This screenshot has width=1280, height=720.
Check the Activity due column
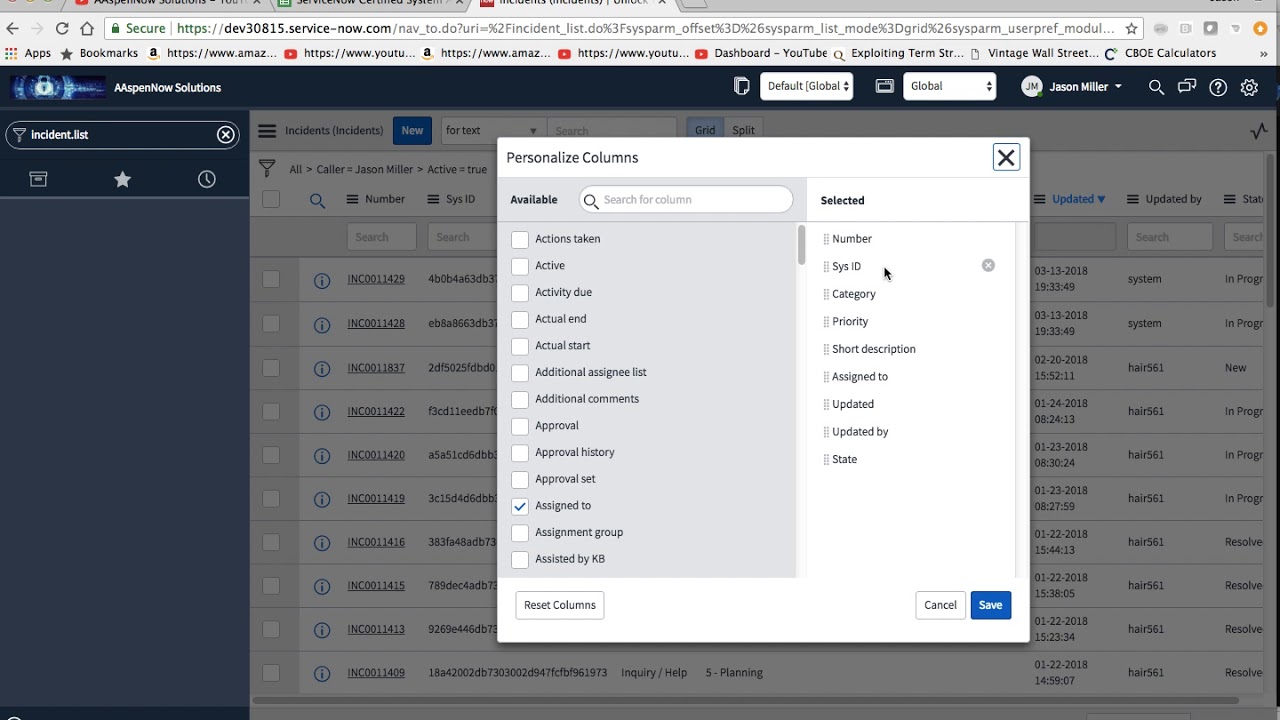520,293
